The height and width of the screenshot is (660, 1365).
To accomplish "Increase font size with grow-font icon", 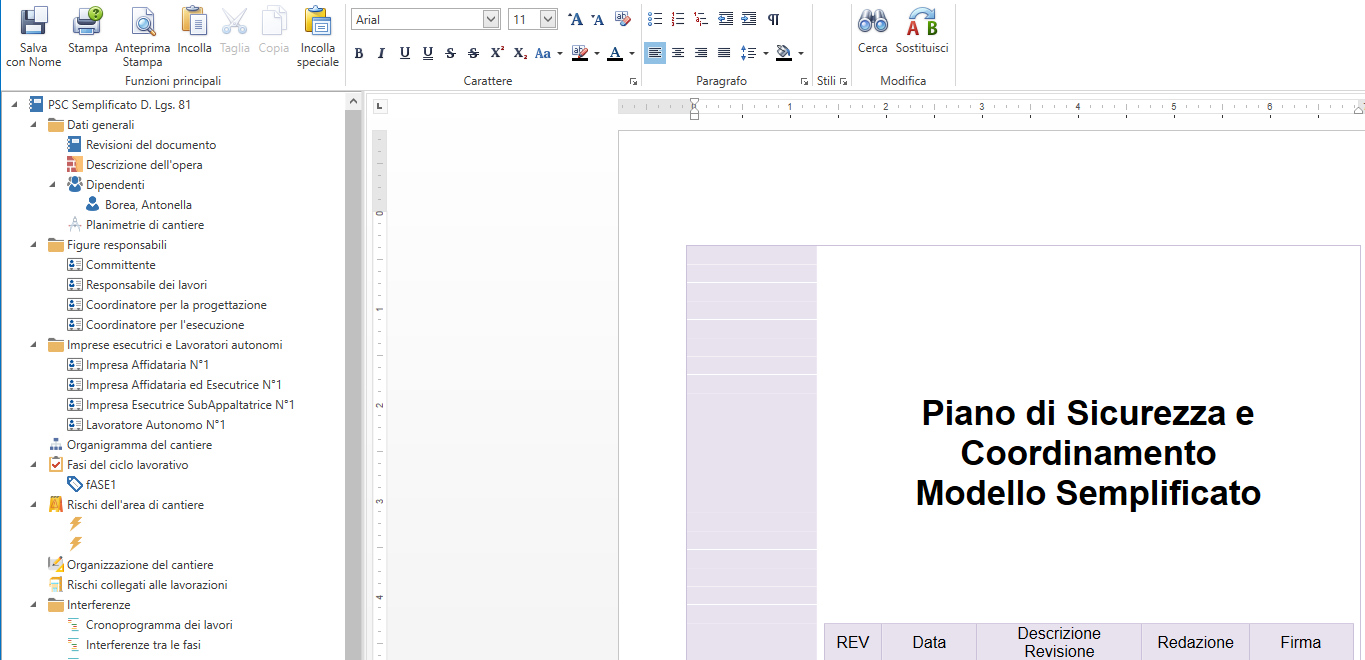I will pos(575,19).
